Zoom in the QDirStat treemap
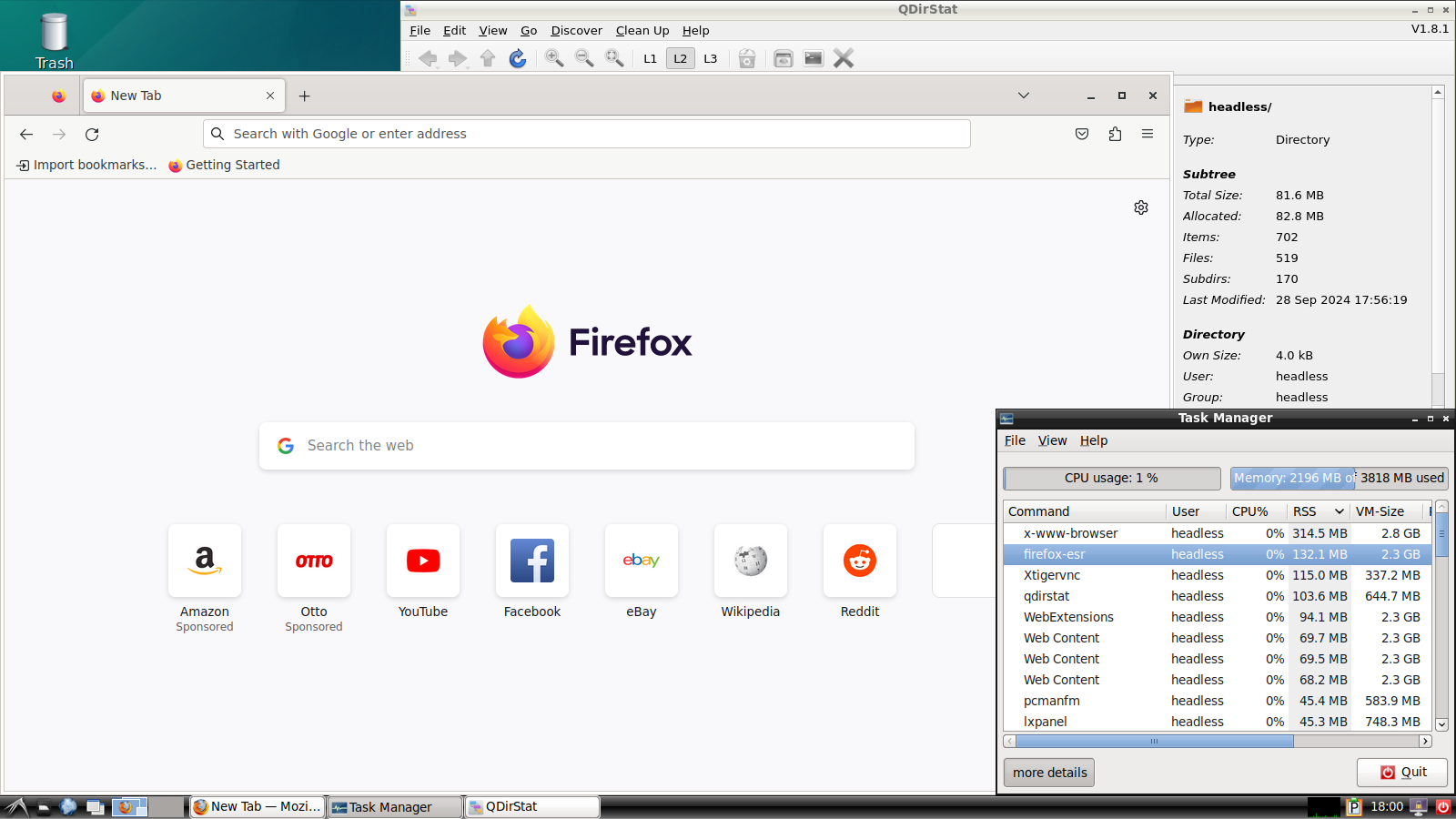The image size is (1456, 819). click(554, 58)
